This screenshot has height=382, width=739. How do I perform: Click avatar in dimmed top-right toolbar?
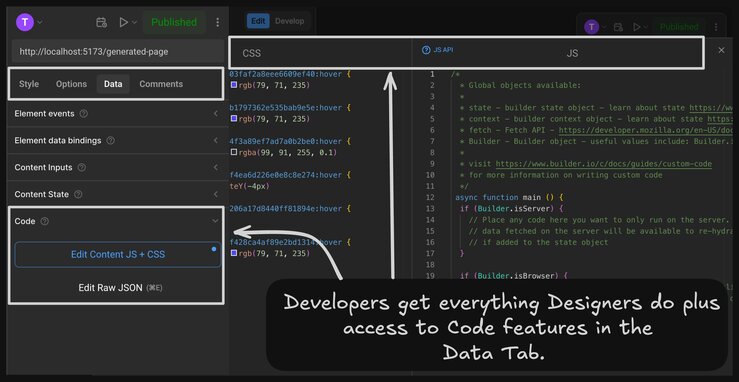[591, 27]
